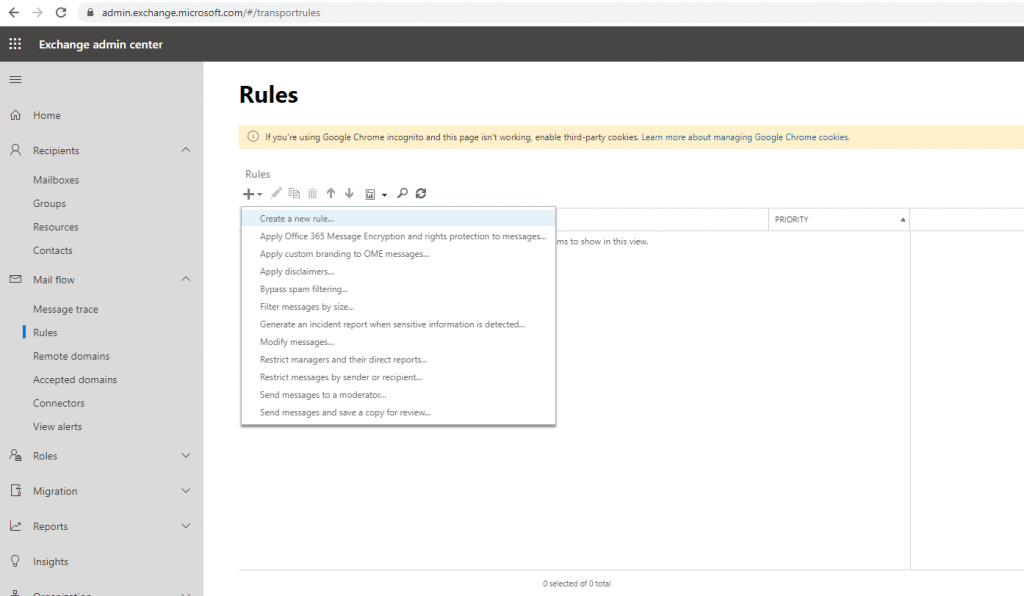The image size is (1024, 596).
Task: Click the move rule up arrow icon
Action: [x=331, y=193]
